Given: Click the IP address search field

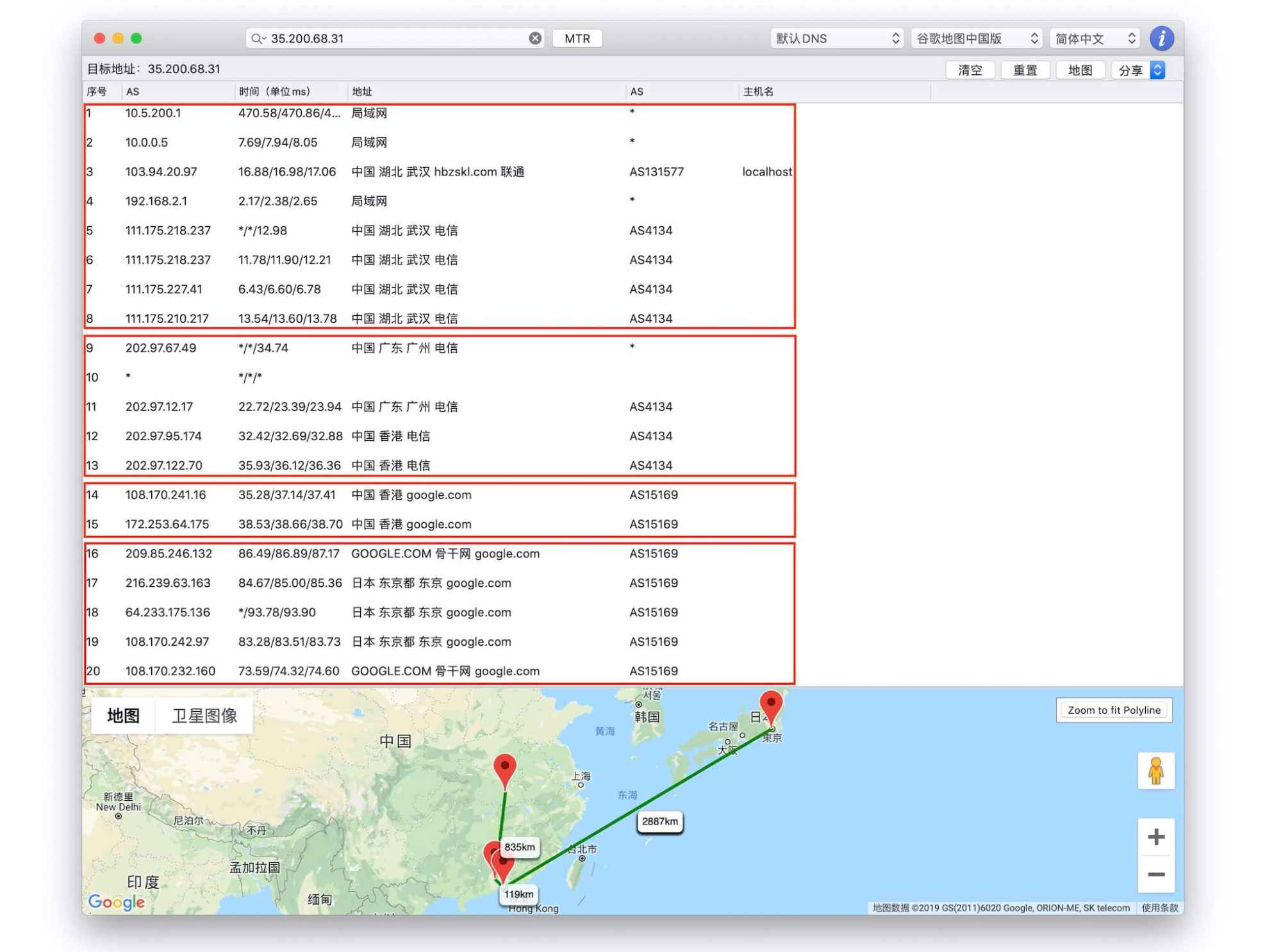Looking at the screenshot, I should [395, 38].
